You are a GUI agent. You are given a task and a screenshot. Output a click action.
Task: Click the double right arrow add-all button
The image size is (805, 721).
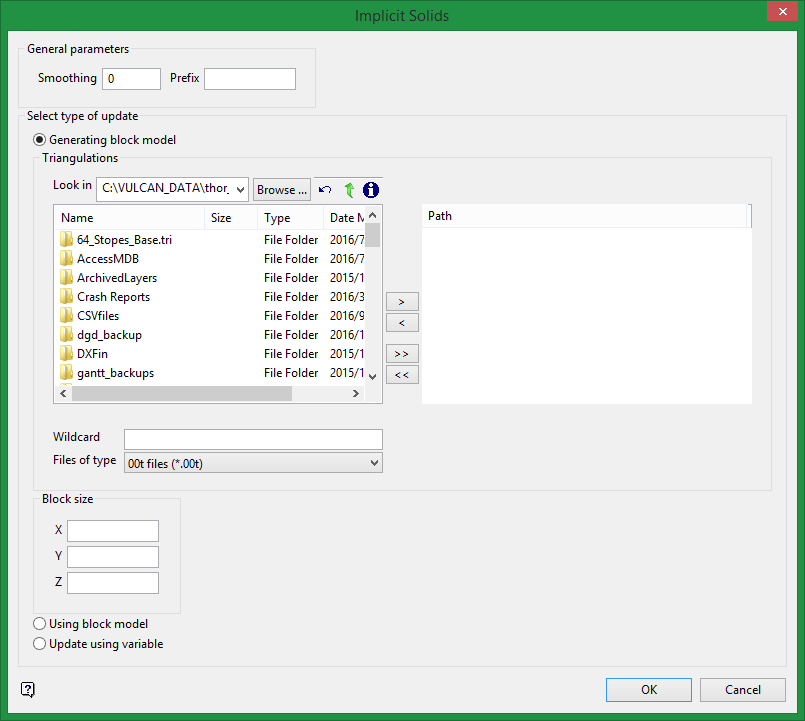[x=402, y=354]
